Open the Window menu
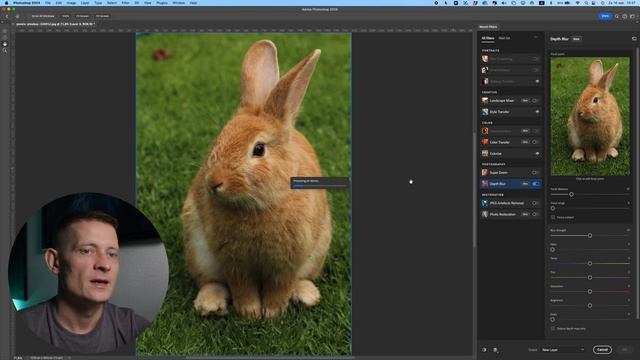 178,3
